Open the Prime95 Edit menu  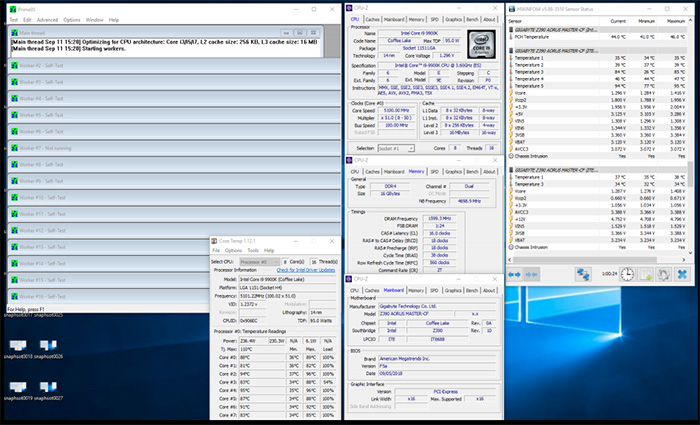(27, 20)
